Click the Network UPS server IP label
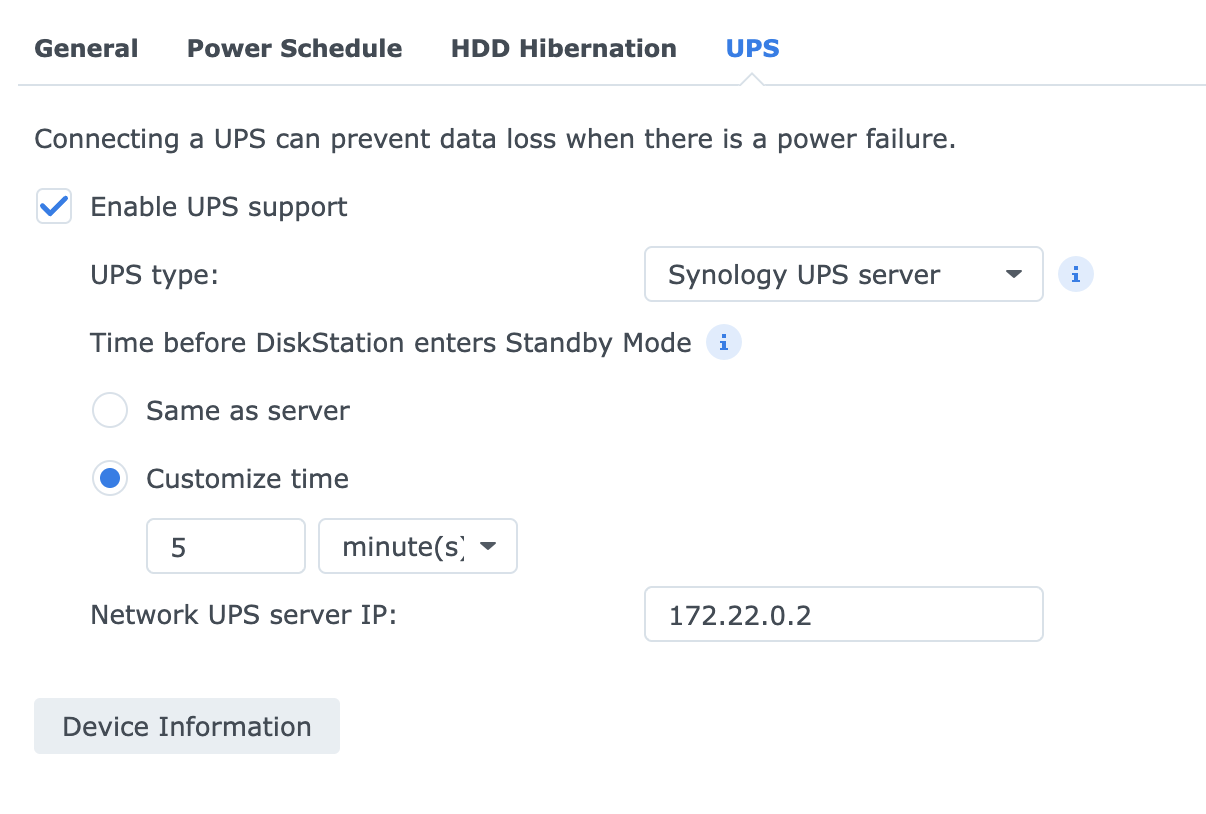The width and height of the screenshot is (1206, 814). (243, 614)
